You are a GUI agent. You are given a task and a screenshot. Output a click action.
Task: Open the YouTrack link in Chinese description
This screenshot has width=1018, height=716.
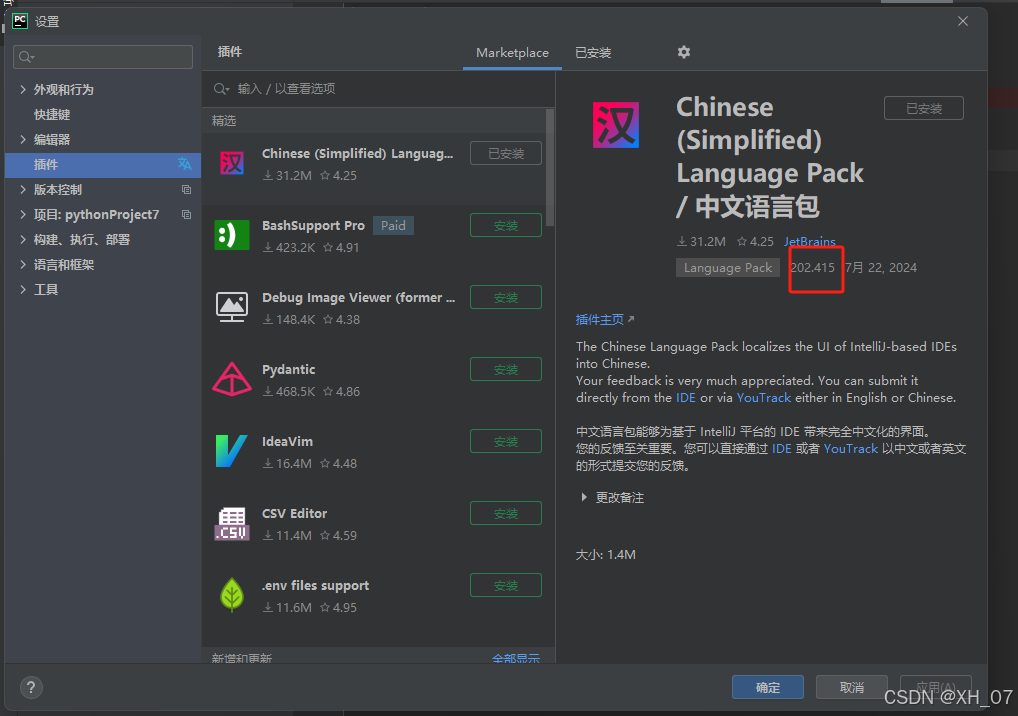850,449
